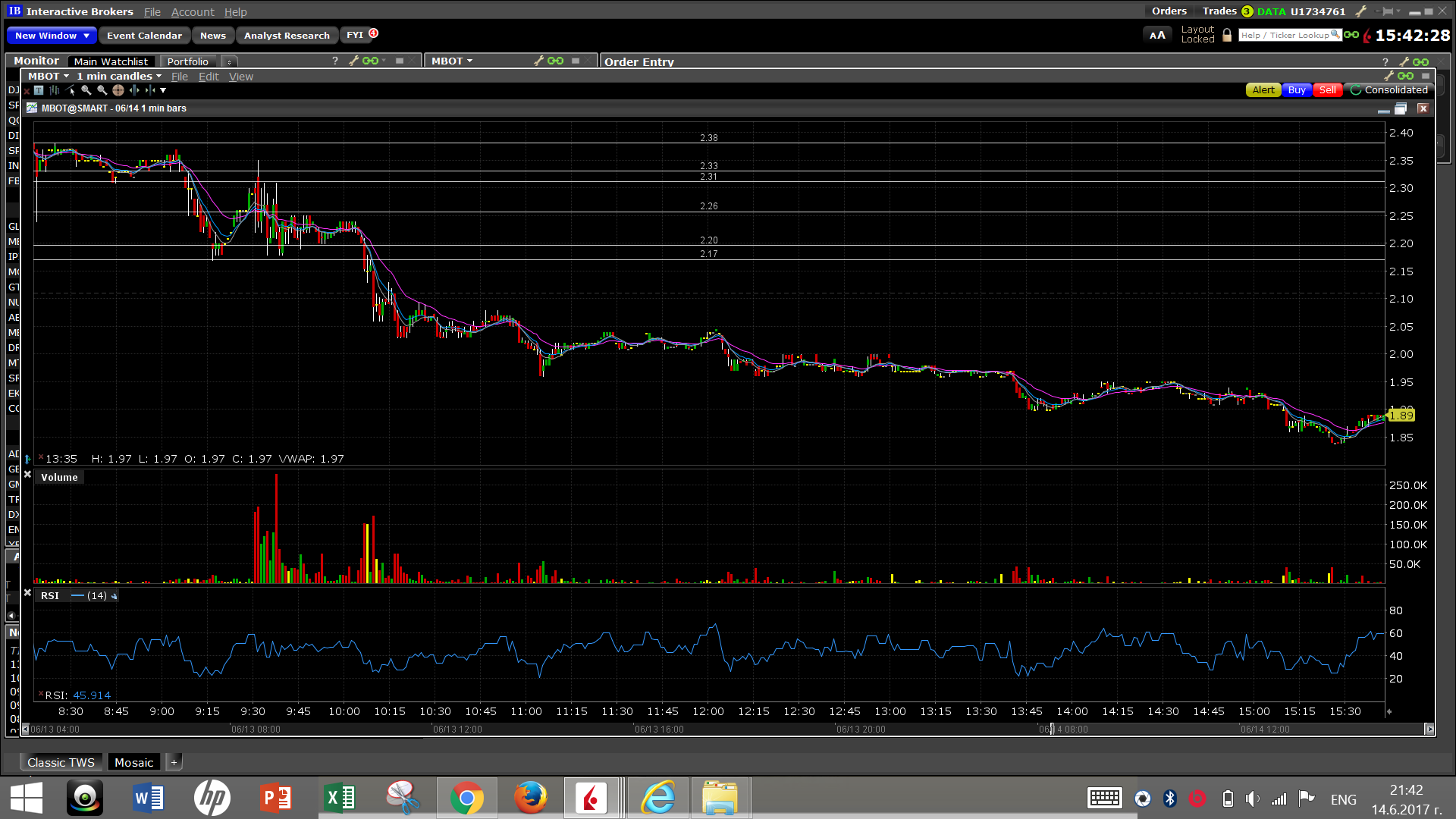Open chart configuration wrench icon
The width and height of the screenshot is (1456, 819).
[1389, 76]
